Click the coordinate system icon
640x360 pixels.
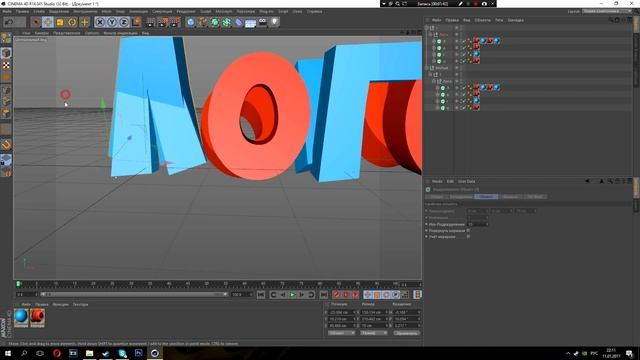pos(136,22)
